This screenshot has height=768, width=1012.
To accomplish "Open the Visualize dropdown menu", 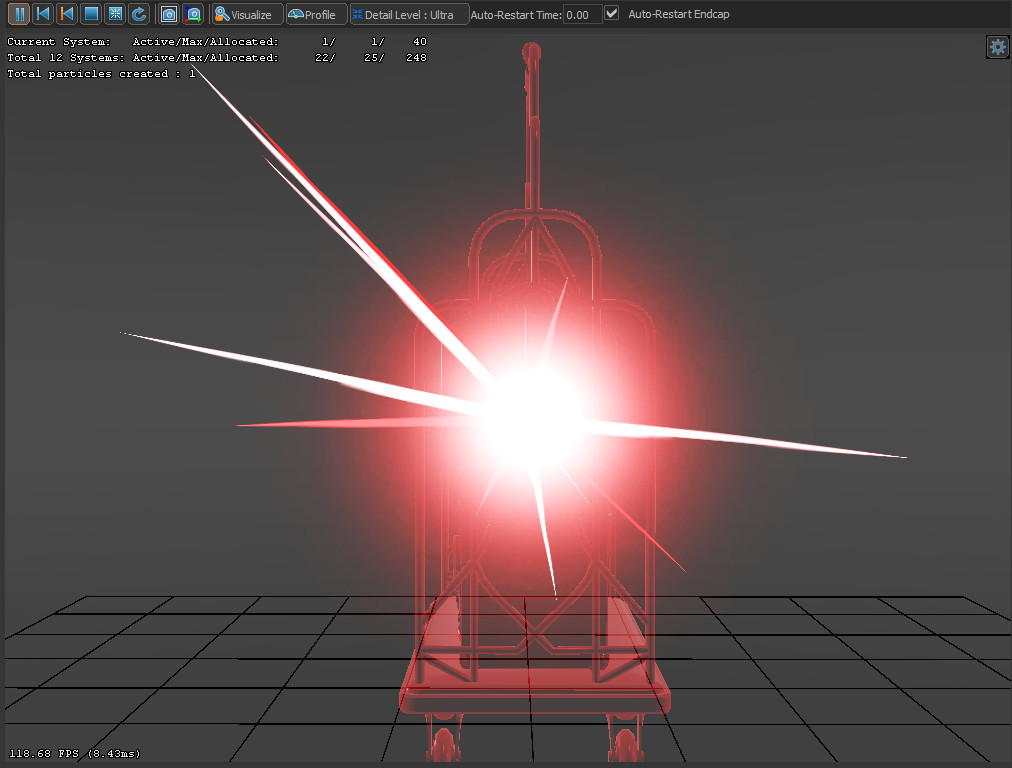I will 245,14.
